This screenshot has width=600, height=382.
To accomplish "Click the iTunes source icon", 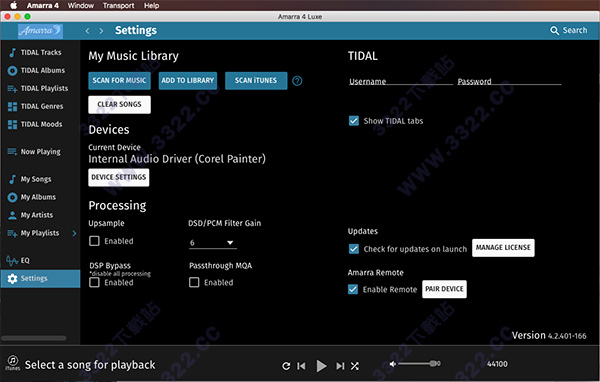I will pos(13,362).
